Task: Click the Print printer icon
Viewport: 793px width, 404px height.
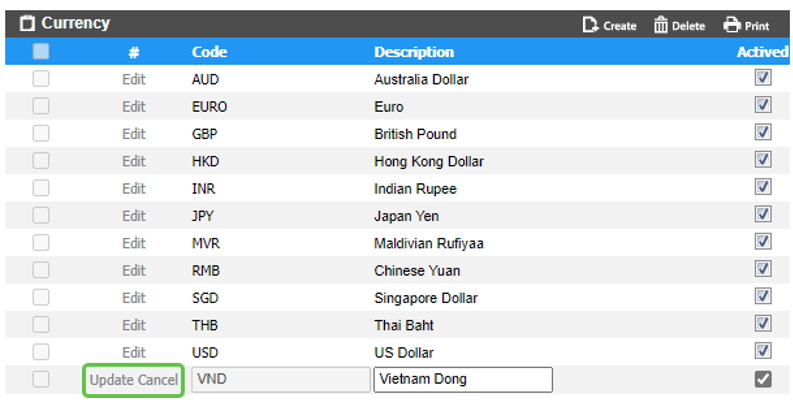Action: (732, 25)
